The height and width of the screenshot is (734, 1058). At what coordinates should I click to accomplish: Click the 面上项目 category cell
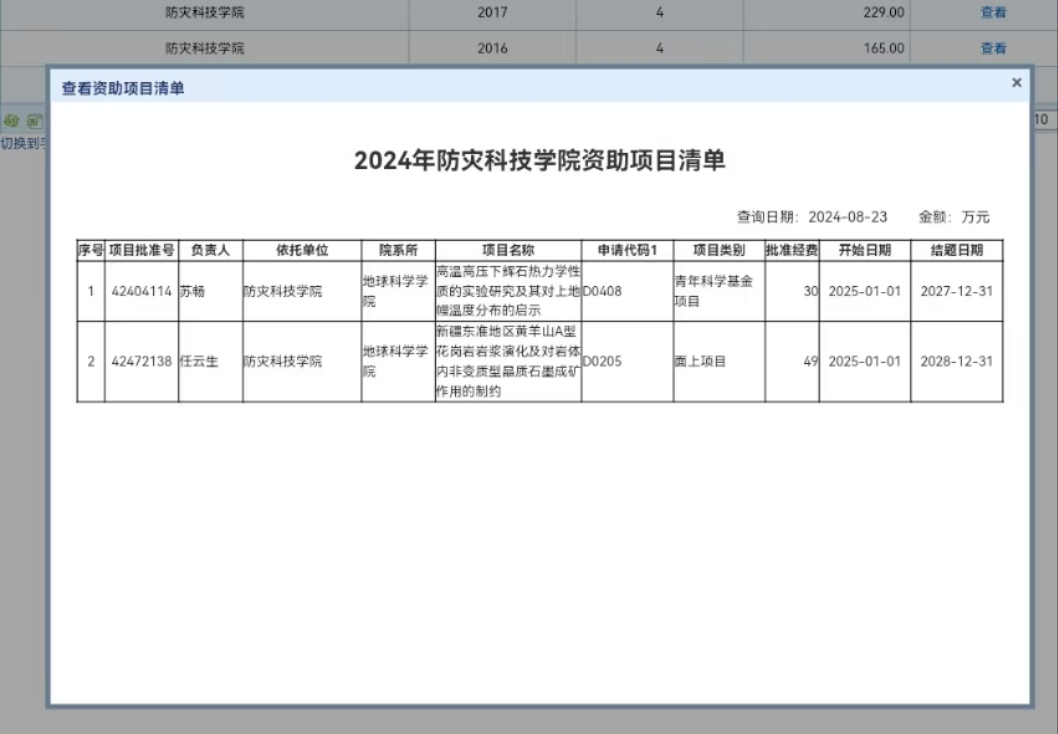click(x=700, y=361)
